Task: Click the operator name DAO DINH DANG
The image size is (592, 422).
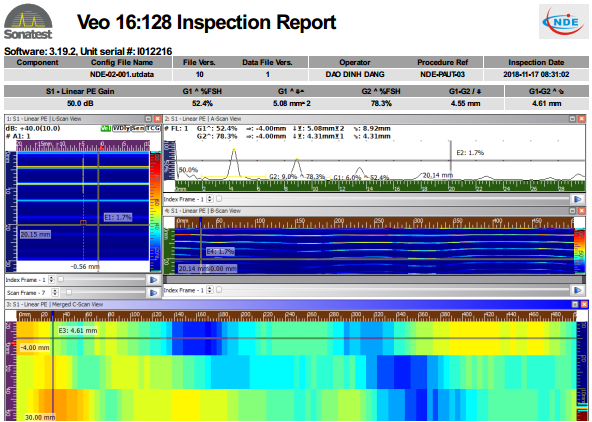Action: pos(355,74)
